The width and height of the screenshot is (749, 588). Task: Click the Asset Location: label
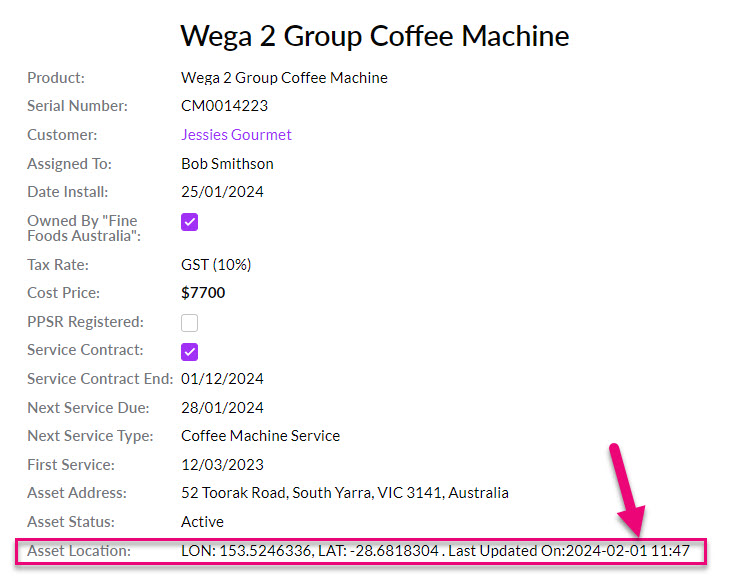pos(79,551)
